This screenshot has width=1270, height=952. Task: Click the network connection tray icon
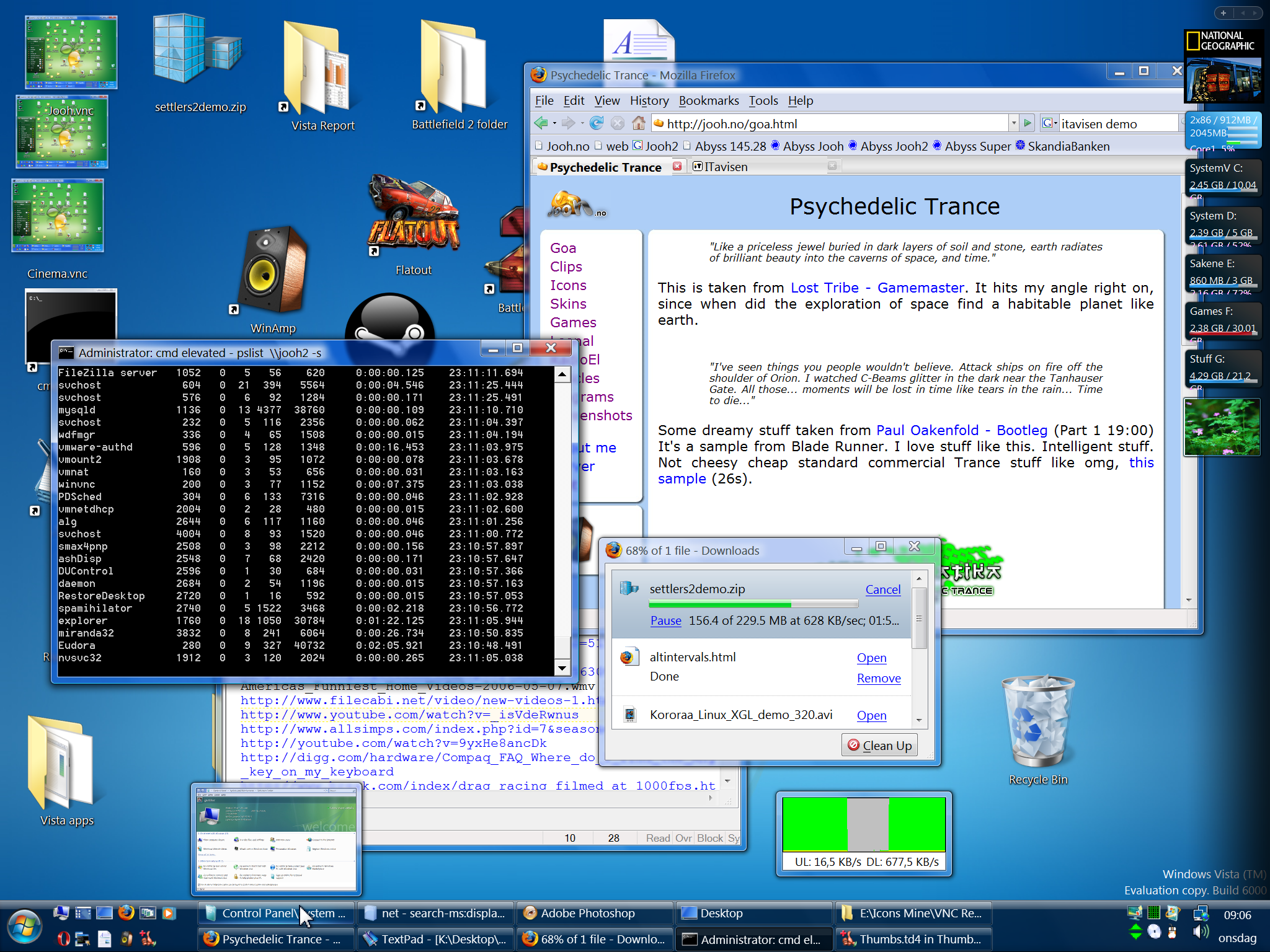pyautogui.click(x=1201, y=912)
